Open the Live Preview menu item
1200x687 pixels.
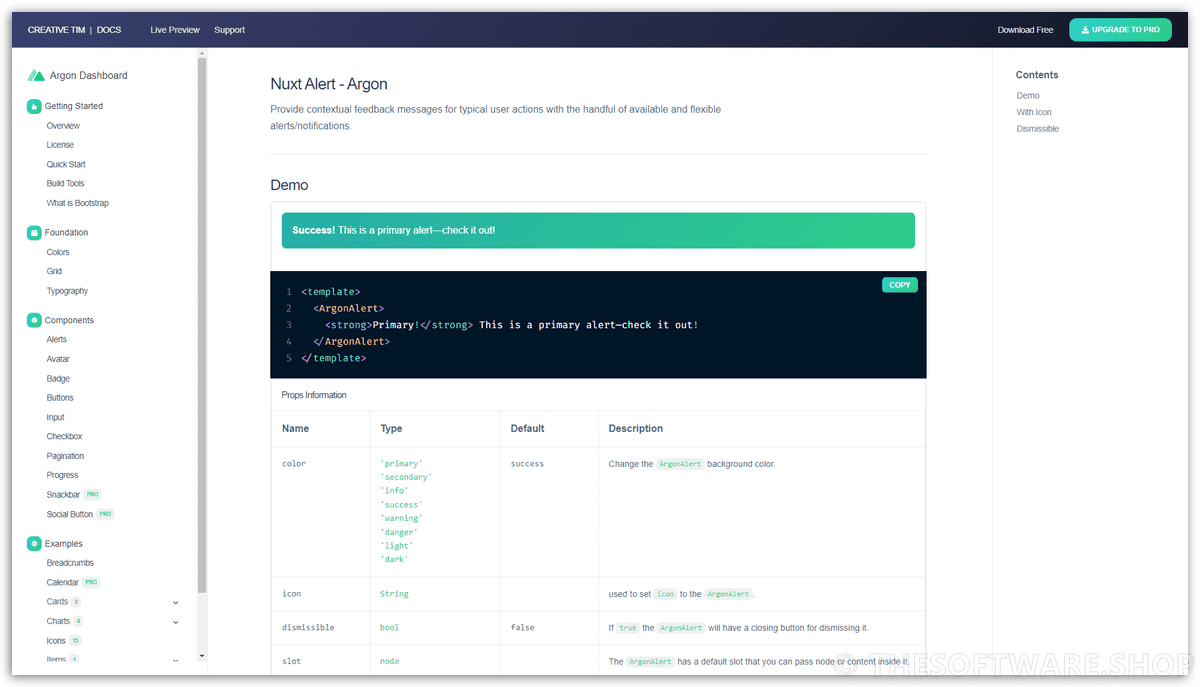pyautogui.click(x=175, y=30)
